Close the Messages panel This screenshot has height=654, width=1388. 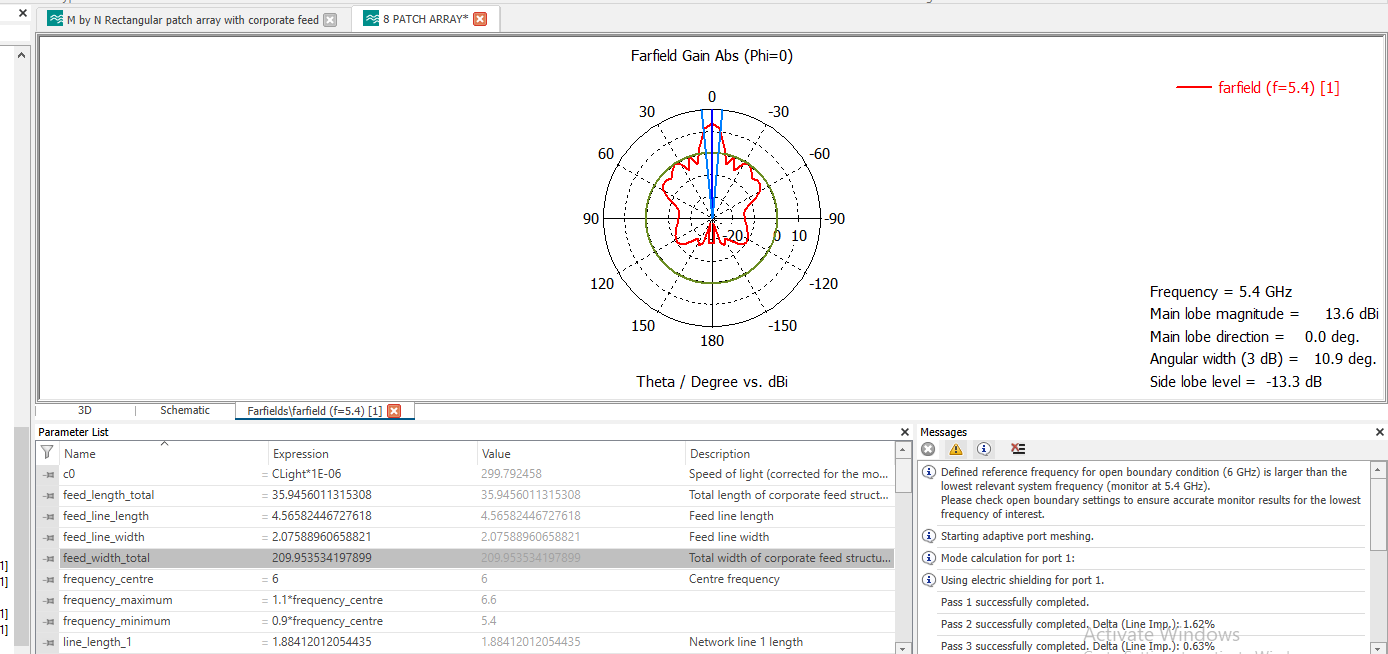click(x=1380, y=432)
